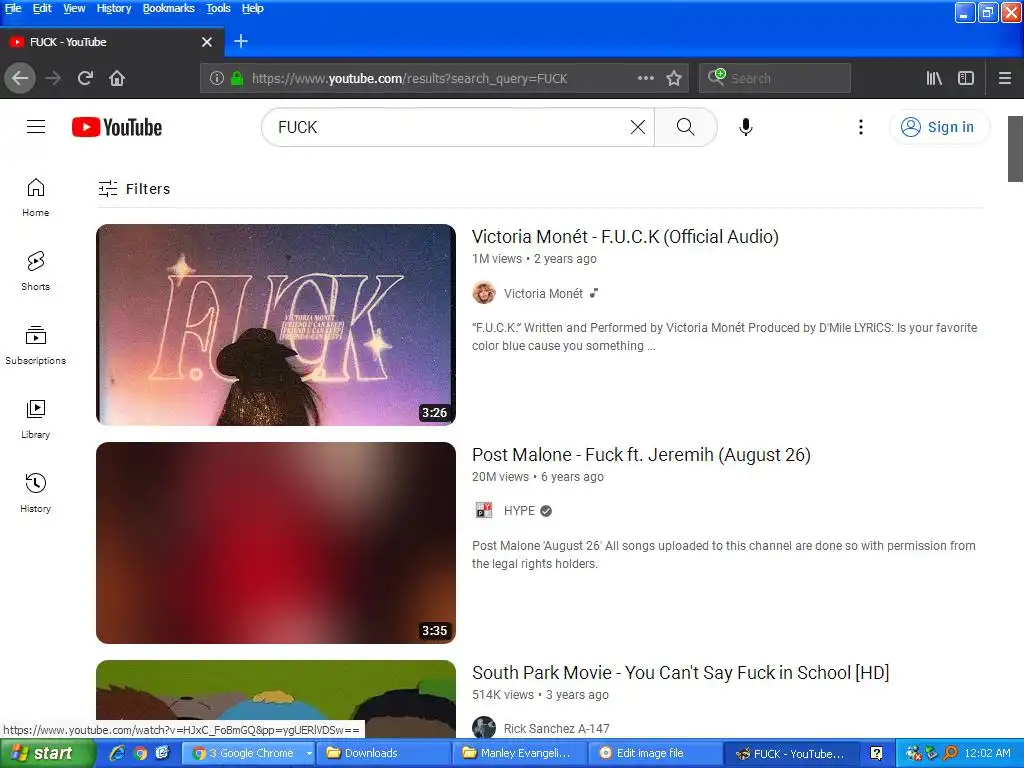Open the Filters options

(135, 189)
